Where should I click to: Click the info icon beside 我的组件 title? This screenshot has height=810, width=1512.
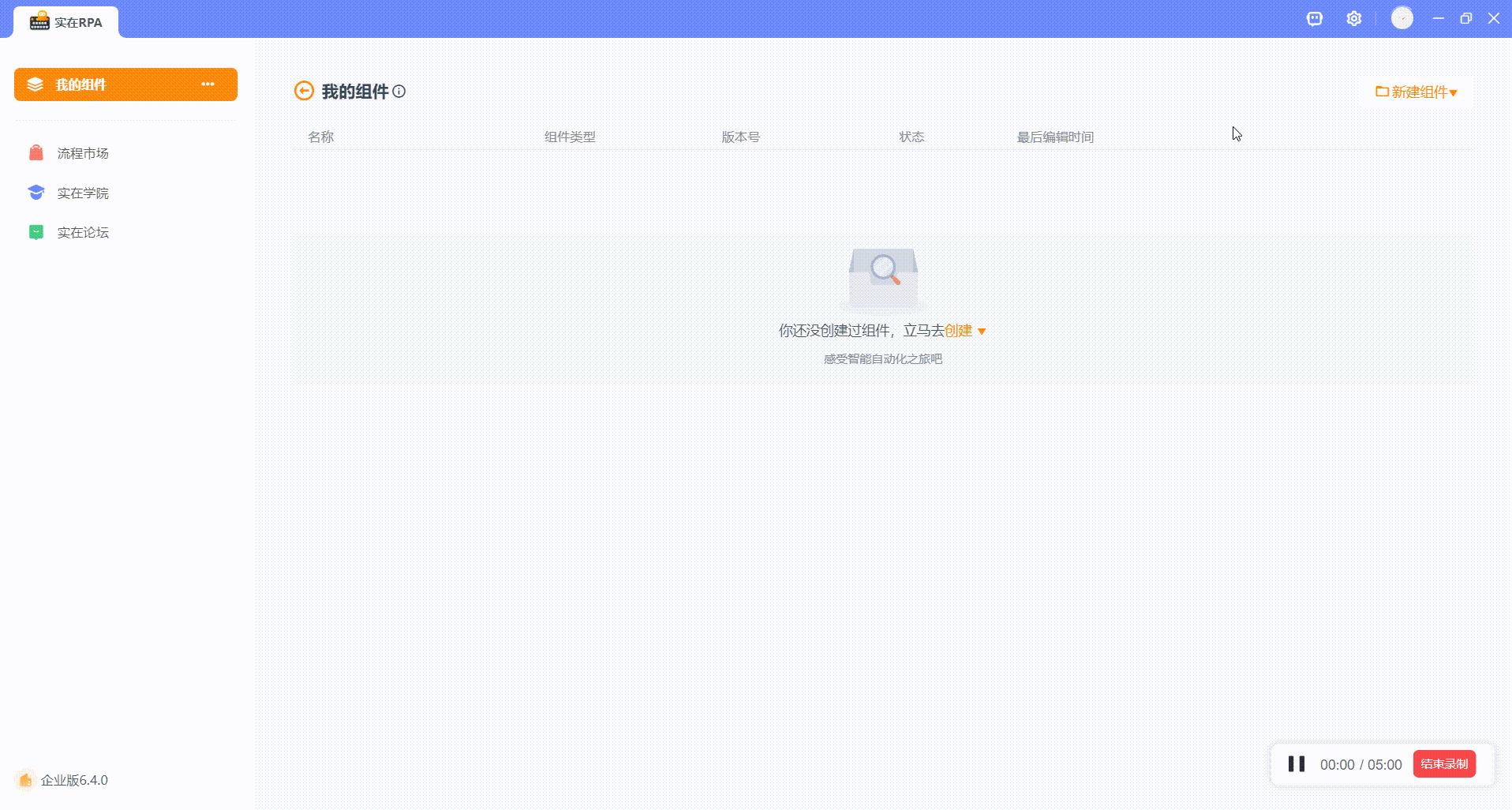399,92
